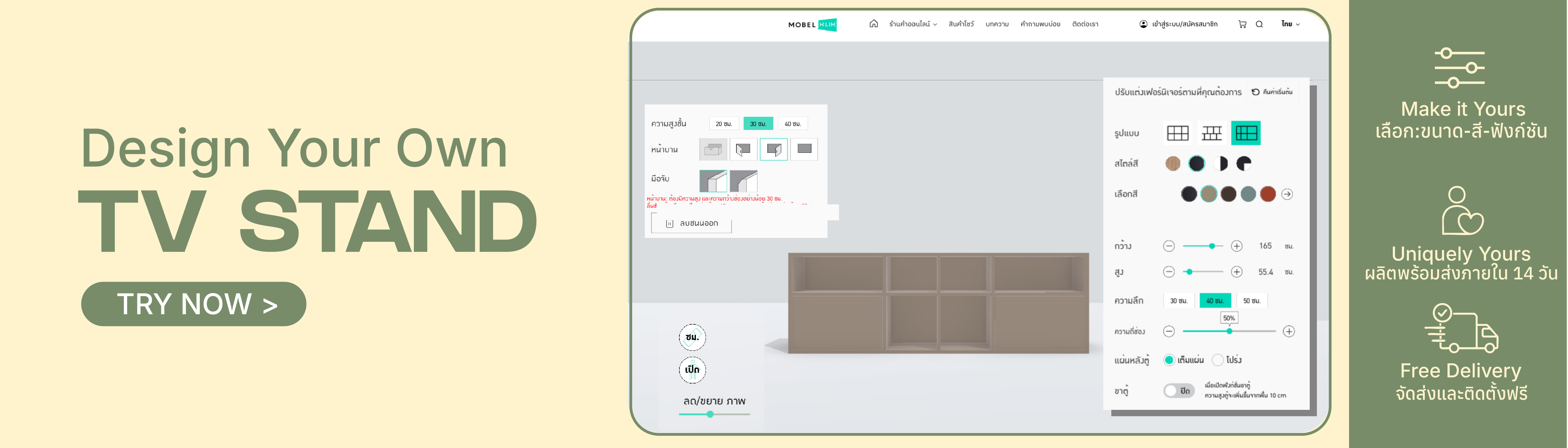Pick the taupe grey color swatch
This screenshot has height=448, width=1568.
point(1209,194)
